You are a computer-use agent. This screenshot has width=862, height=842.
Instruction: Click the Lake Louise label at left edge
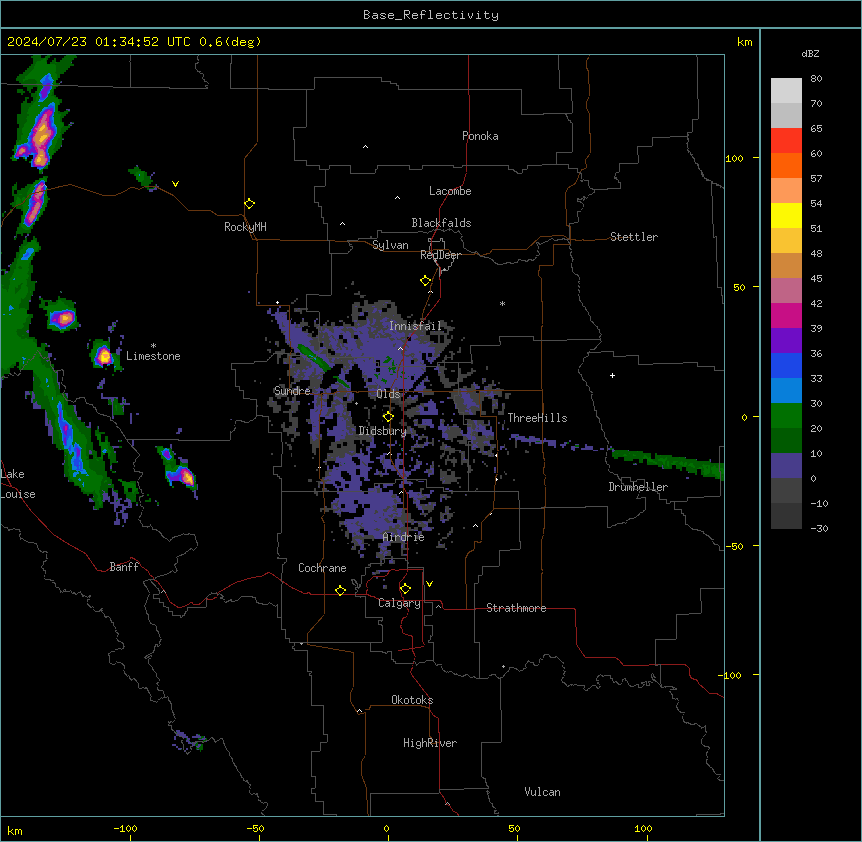tap(16, 484)
